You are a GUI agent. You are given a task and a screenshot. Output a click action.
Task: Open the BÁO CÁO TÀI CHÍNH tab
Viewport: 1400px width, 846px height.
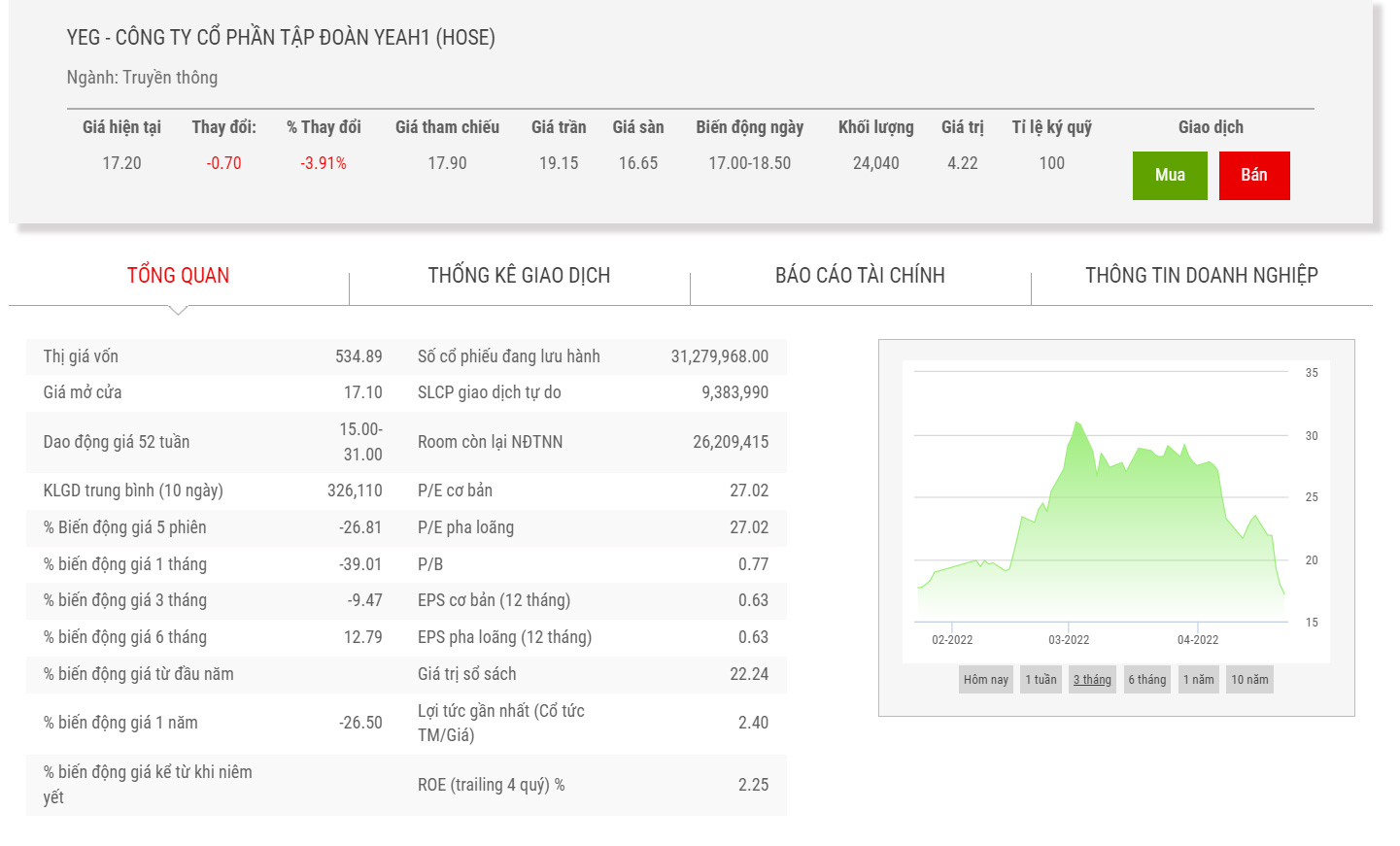tap(860, 276)
